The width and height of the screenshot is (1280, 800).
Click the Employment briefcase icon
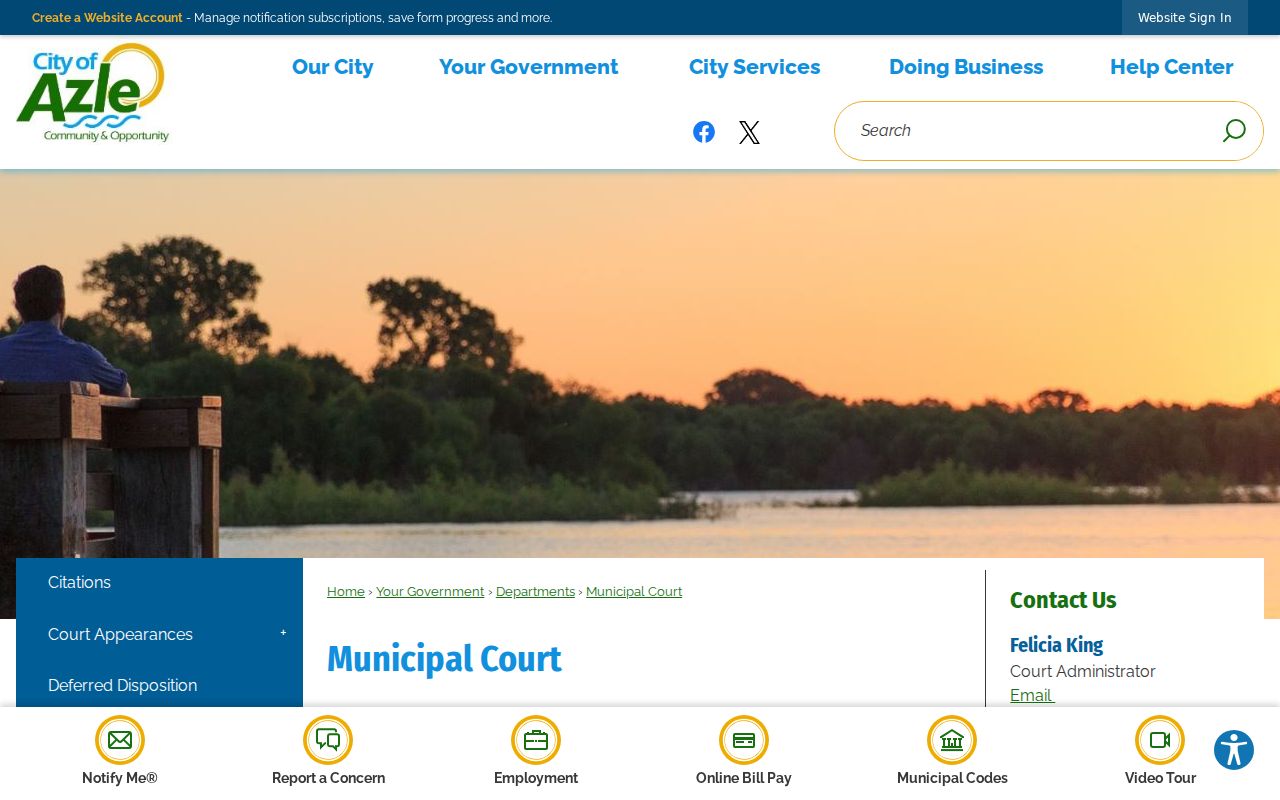[536, 740]
